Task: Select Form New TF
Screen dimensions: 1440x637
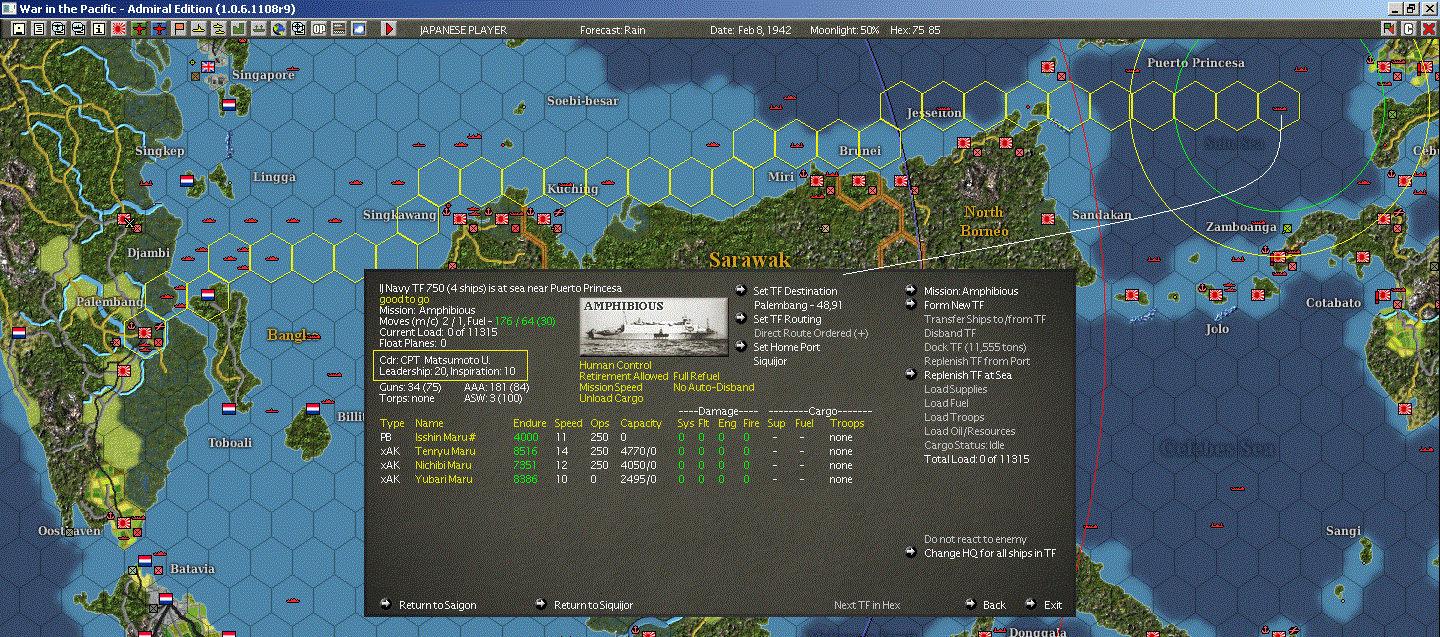Action: coord(954,305)
